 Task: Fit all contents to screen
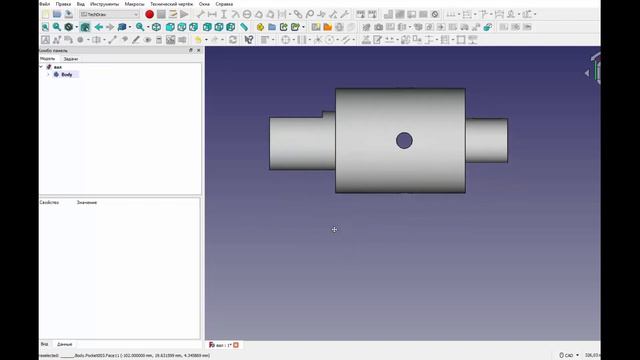[x=45, y=27]
